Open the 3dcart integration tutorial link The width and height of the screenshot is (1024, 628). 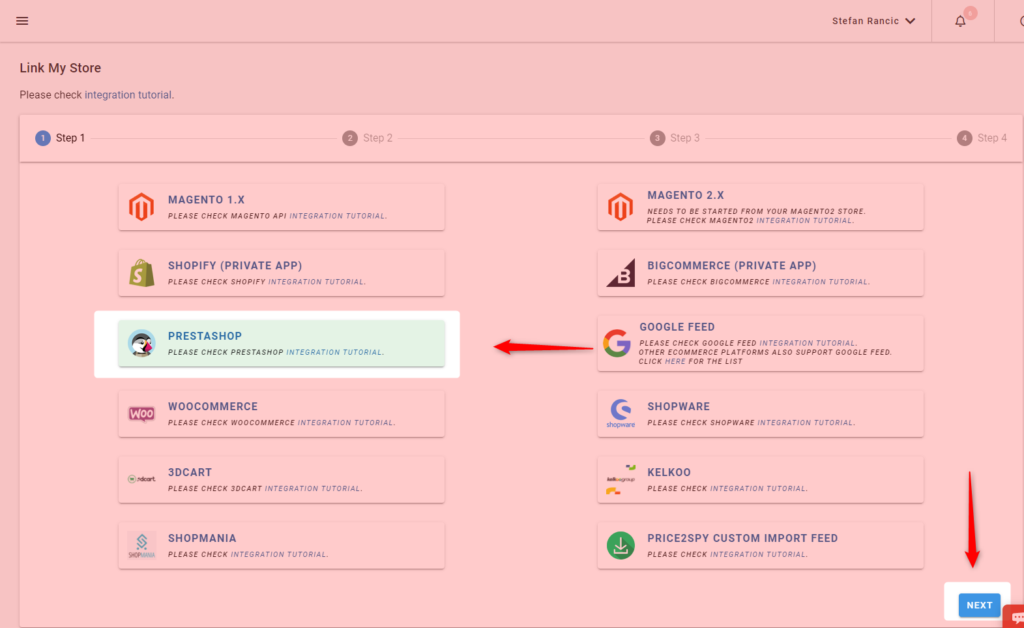tap(313, 489)
